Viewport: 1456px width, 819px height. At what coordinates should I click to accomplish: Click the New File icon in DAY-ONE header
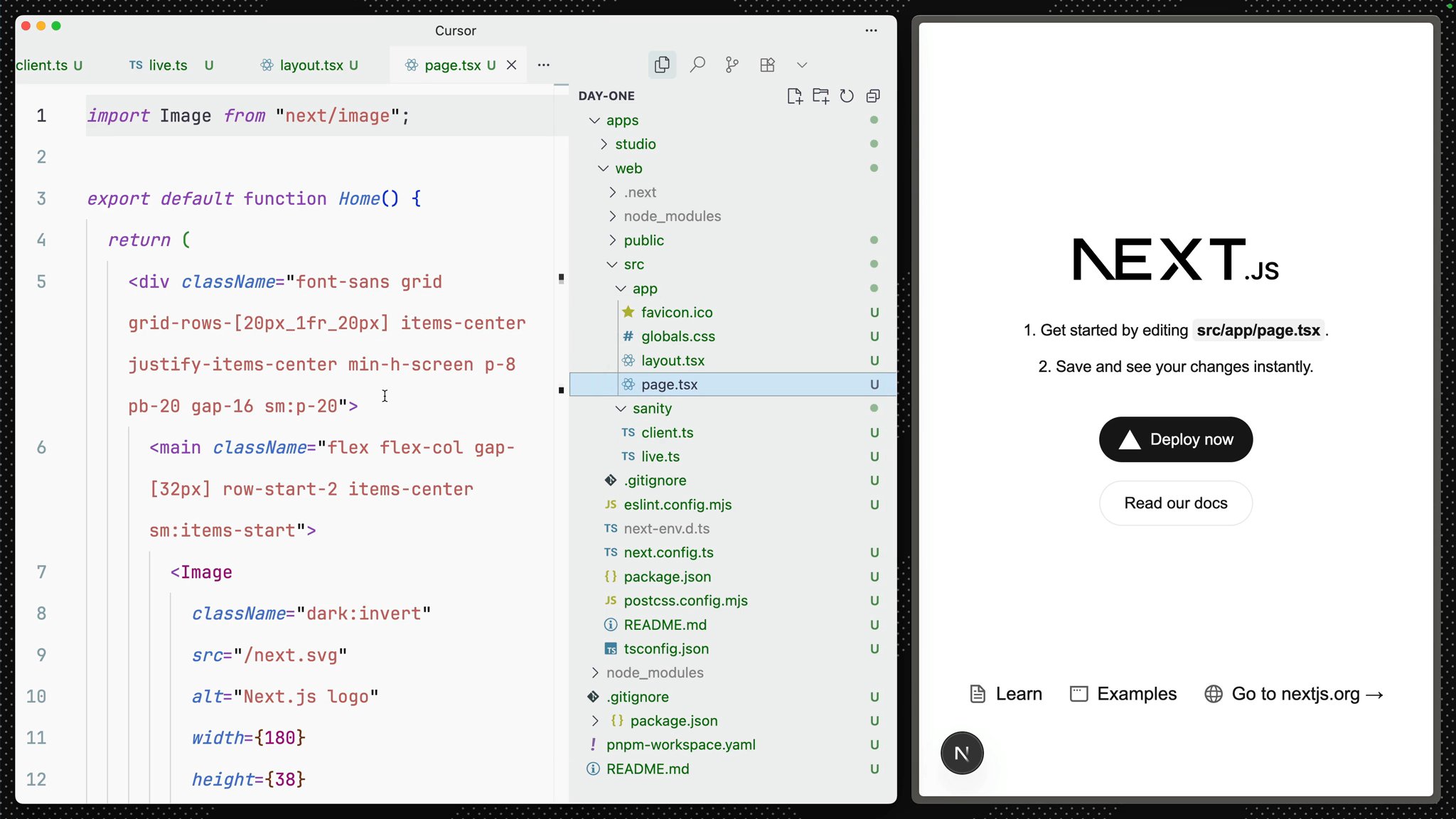795,96
